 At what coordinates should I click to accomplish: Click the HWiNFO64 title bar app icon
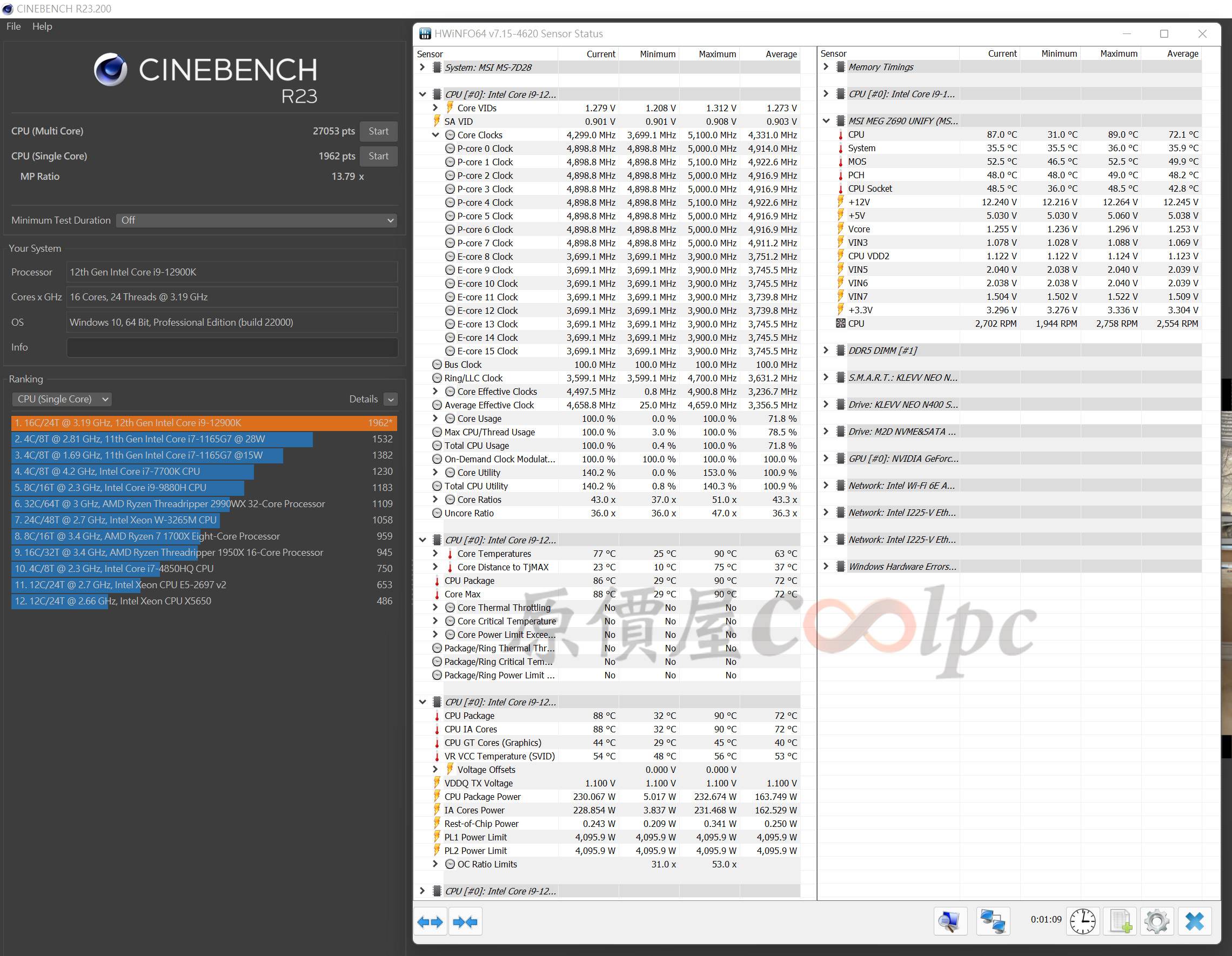coord(425,34)
